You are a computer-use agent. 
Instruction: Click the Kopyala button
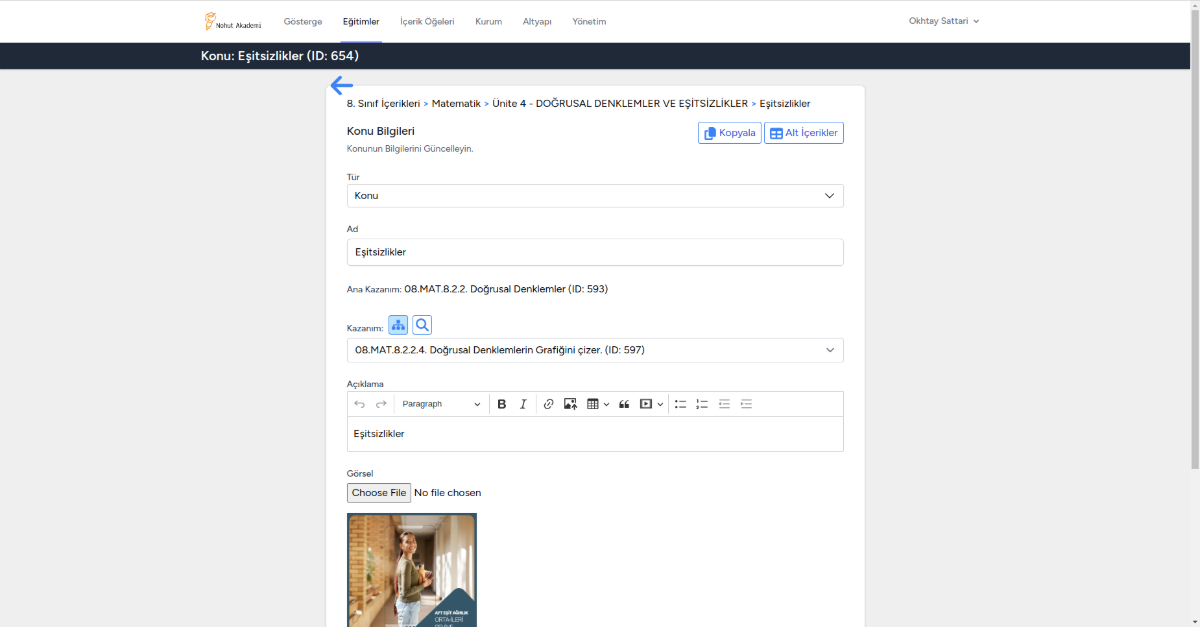(730, 133)
